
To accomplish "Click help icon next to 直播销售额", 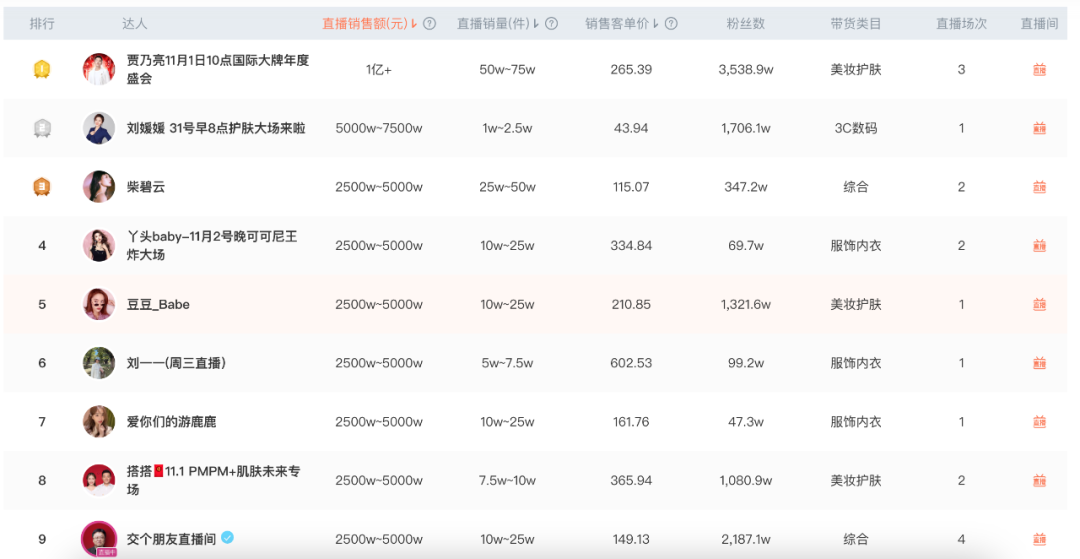I will (x=430, y=24).
